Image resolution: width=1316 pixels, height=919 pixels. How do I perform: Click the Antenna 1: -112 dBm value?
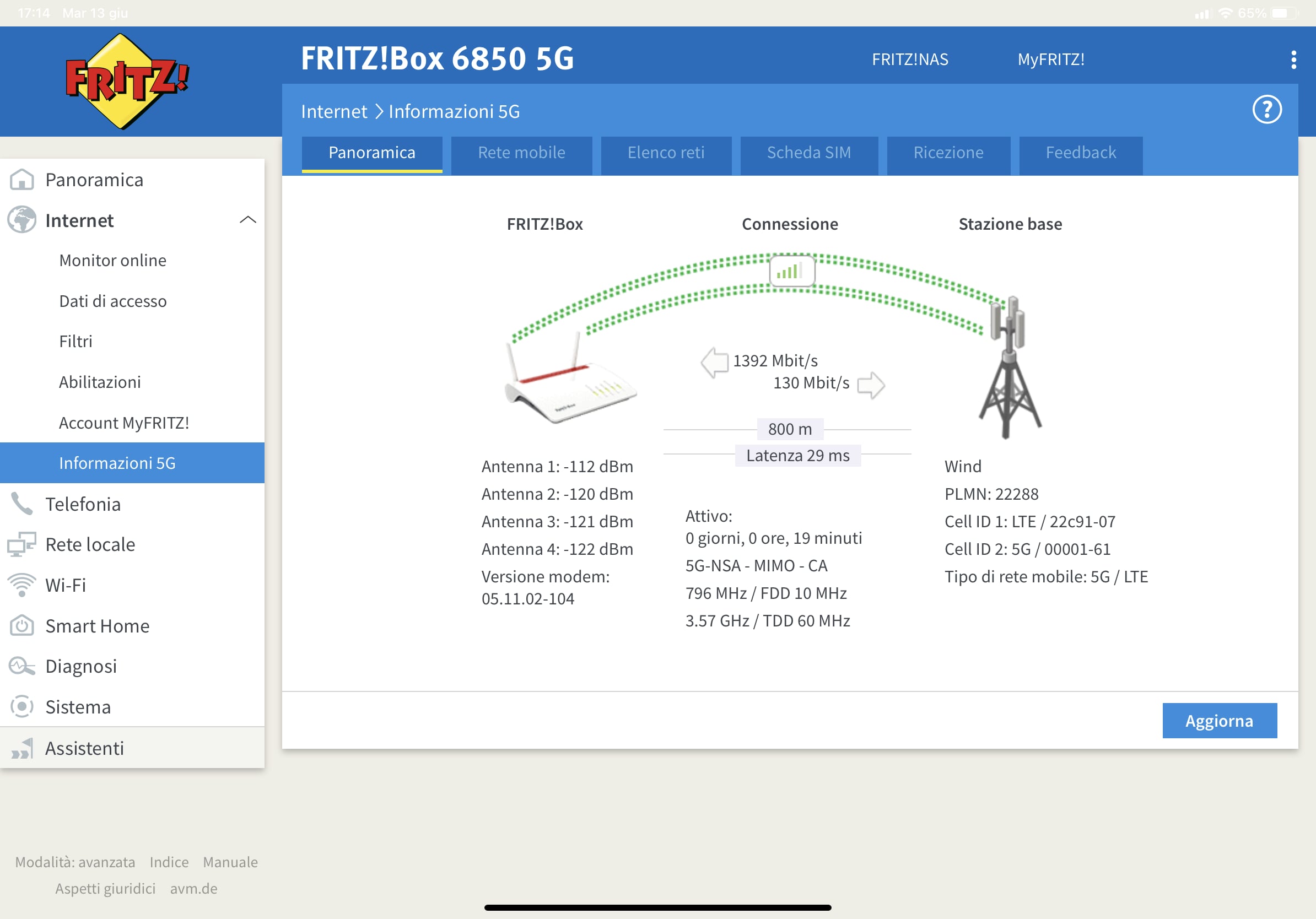click(x=557, y=466)
